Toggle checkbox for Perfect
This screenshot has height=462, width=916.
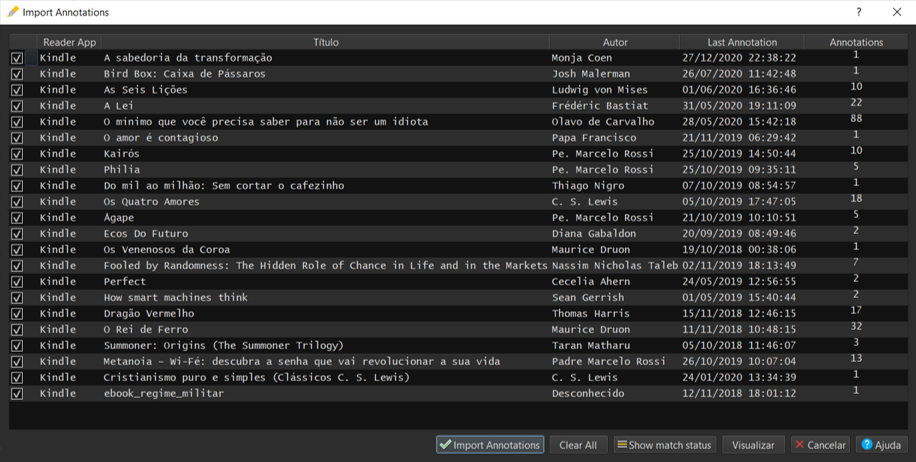pyautogui.click(x=17, y=282)
